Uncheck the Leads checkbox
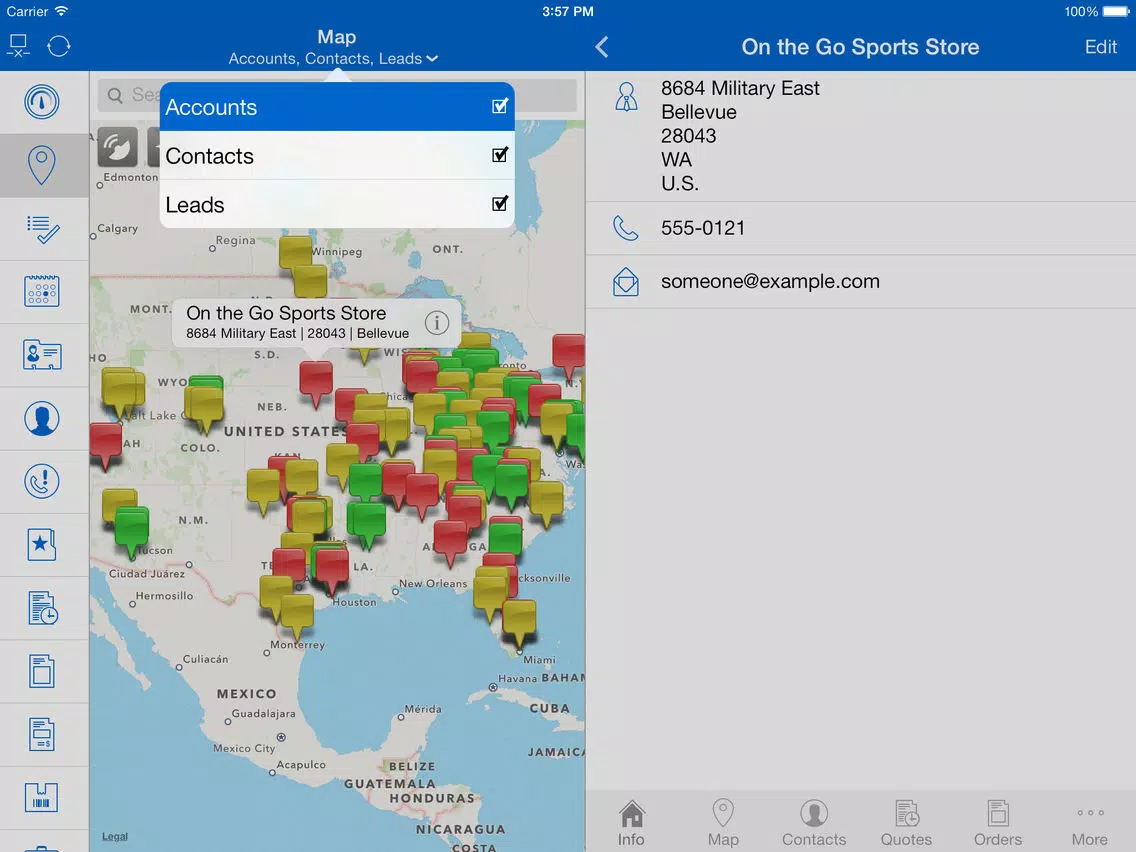The width and height of the screenshot is (1136, 852). [x=500, y=204]
